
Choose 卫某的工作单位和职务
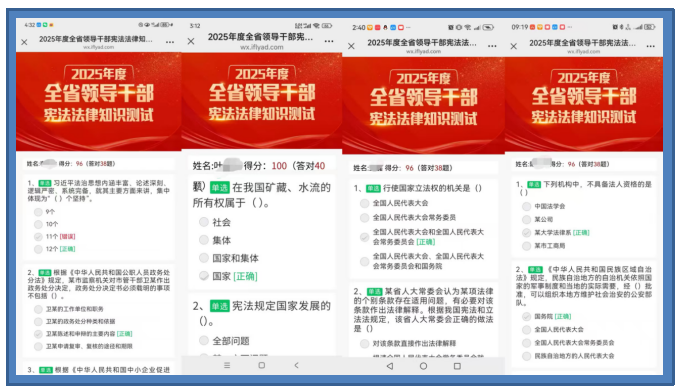(x=69, y=309)
